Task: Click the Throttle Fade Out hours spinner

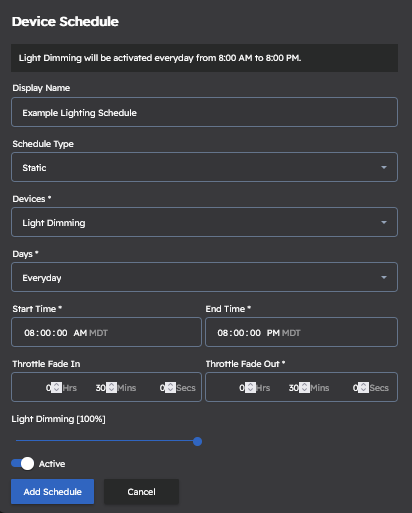Action: 250,387
